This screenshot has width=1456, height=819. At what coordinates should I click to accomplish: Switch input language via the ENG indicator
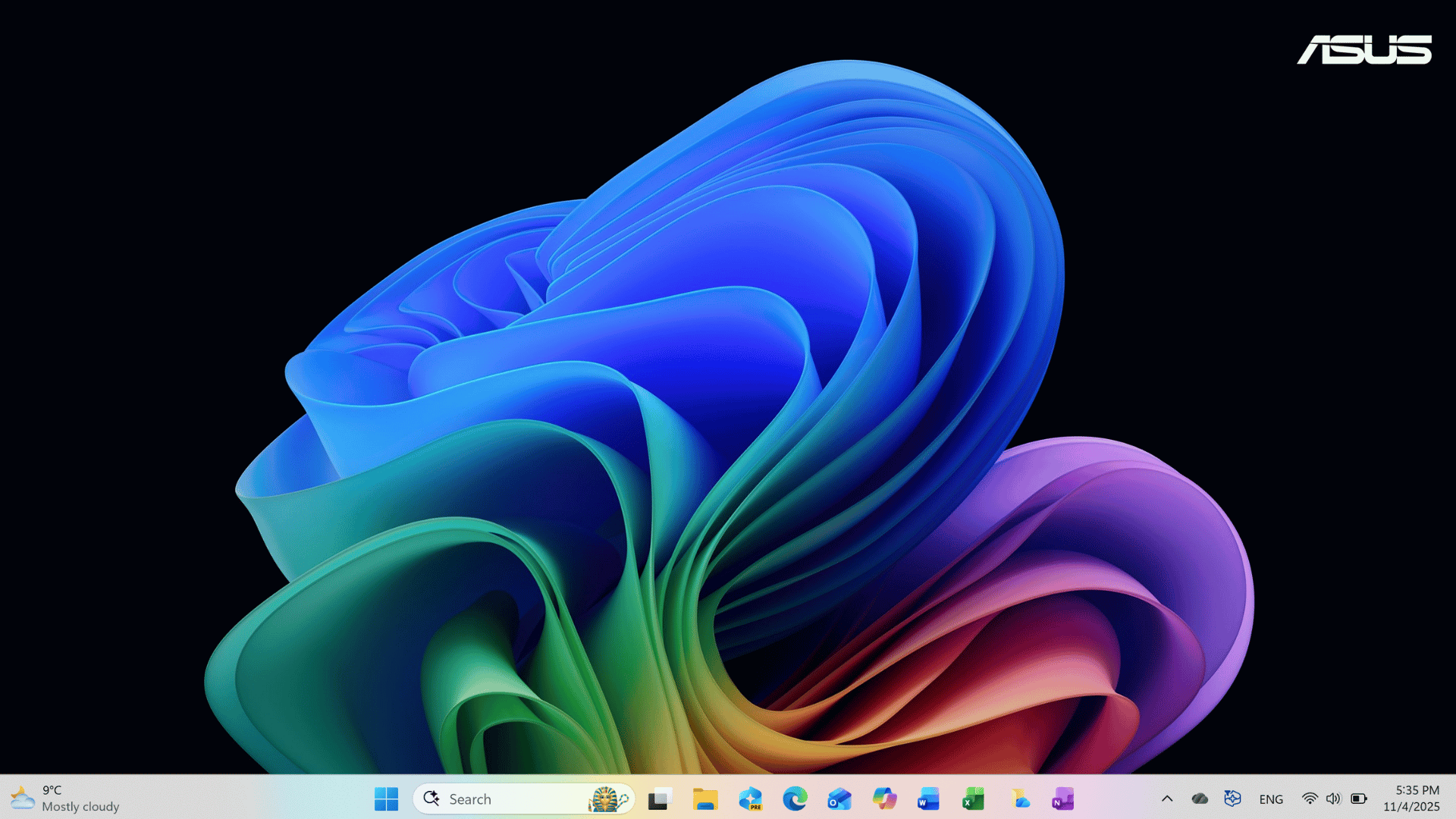point(1271,799)
